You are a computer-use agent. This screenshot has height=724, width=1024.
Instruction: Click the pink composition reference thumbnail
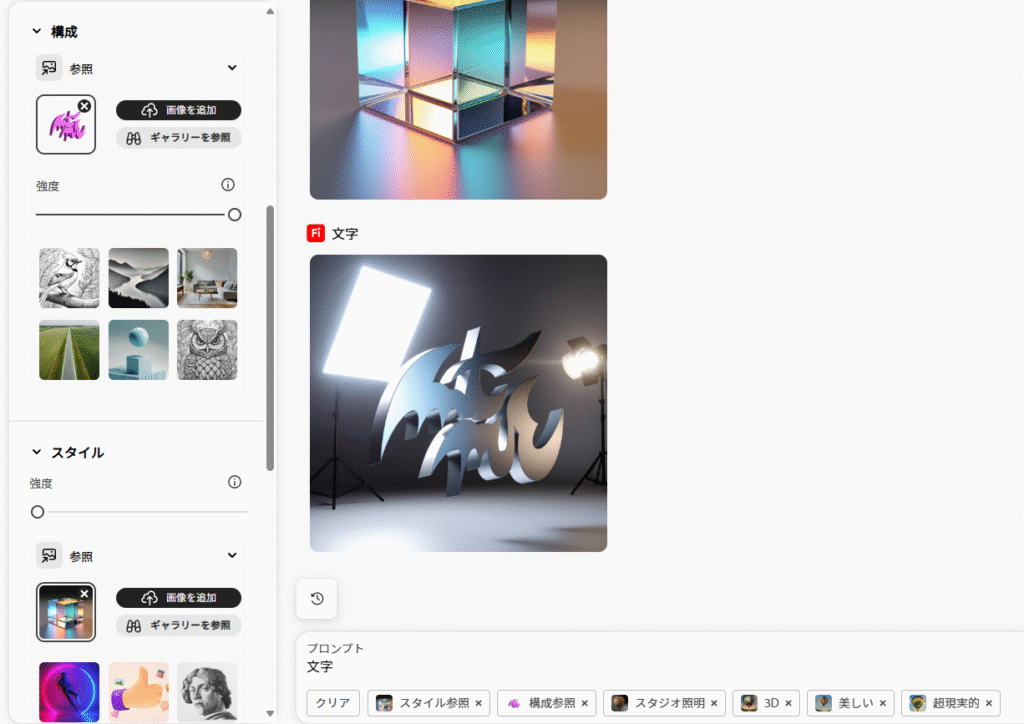click(x=65, y=125)
